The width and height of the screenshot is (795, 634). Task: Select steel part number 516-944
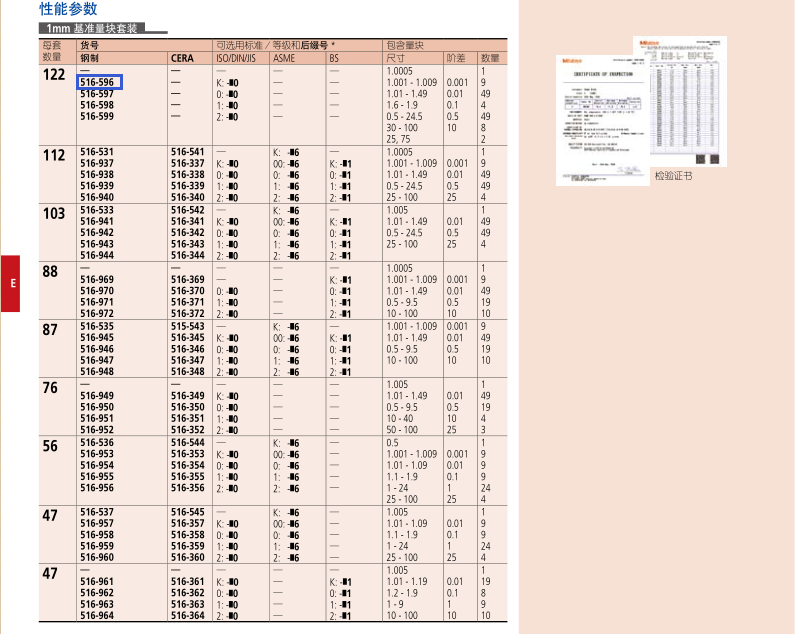pos(97,255)
